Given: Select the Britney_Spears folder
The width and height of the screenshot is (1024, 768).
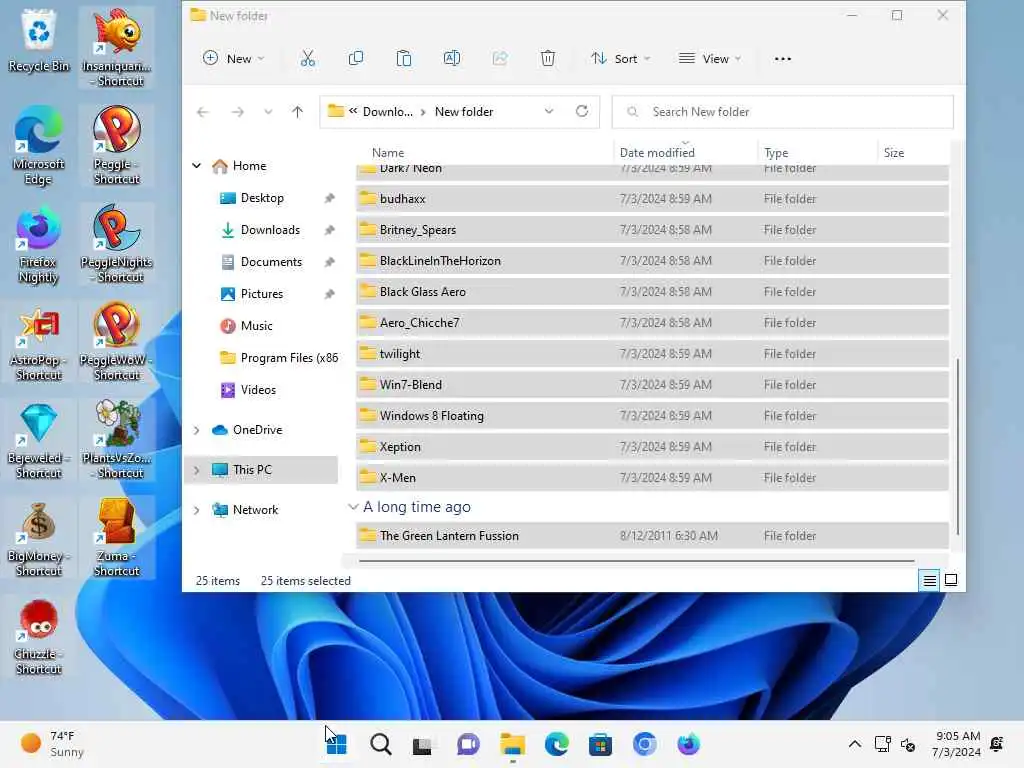Looking at the screenshot, I should point(652,230).
